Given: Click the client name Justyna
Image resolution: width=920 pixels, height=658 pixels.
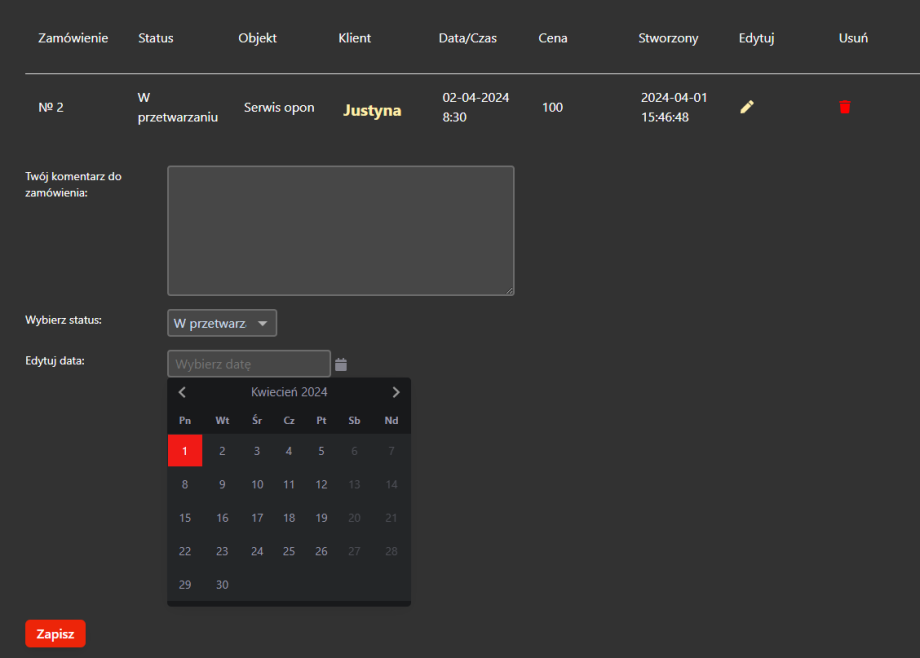Looking at the screenshot, I should 372,110.
